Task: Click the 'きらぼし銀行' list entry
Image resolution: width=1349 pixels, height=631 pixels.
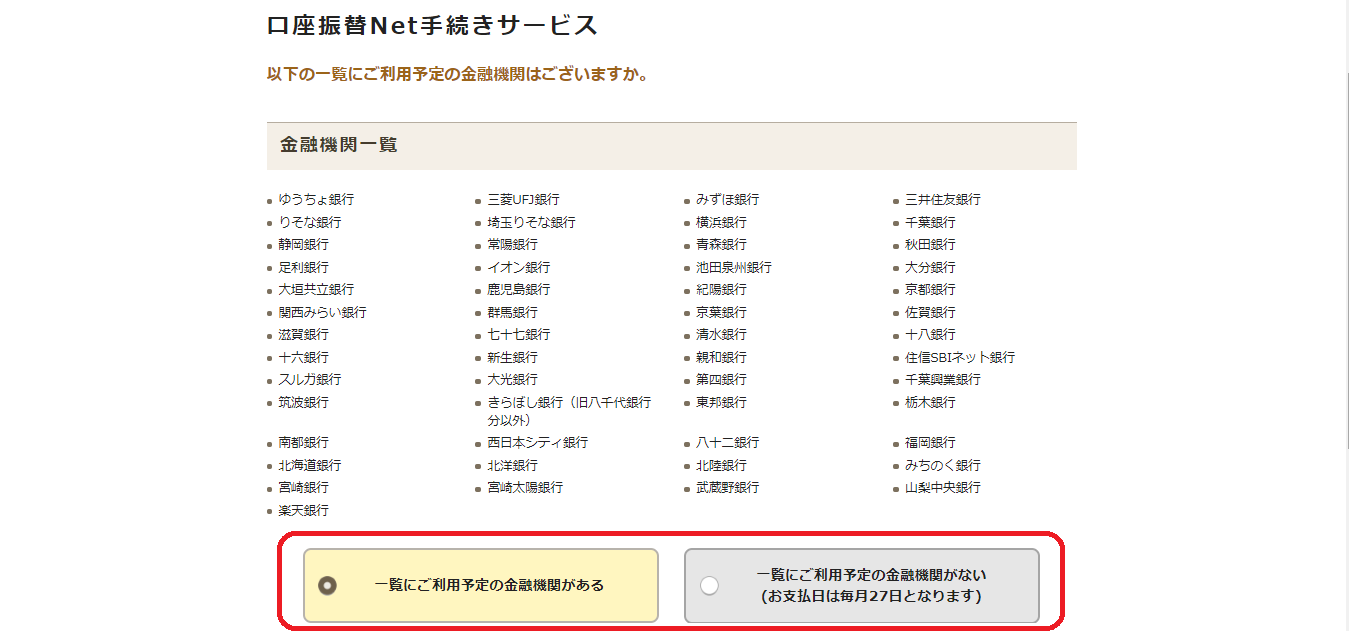Action: (x=569, y=411)
